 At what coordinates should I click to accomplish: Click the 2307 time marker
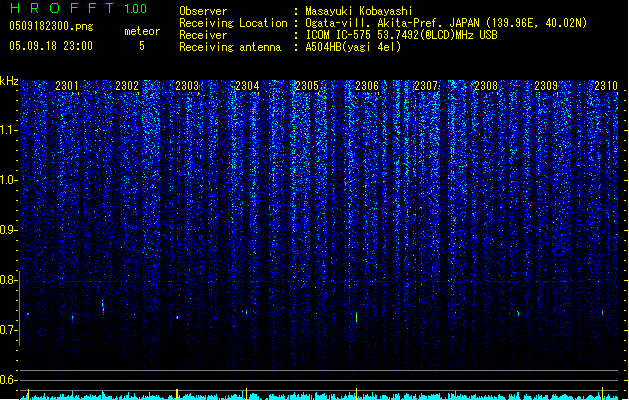point(426,86)
